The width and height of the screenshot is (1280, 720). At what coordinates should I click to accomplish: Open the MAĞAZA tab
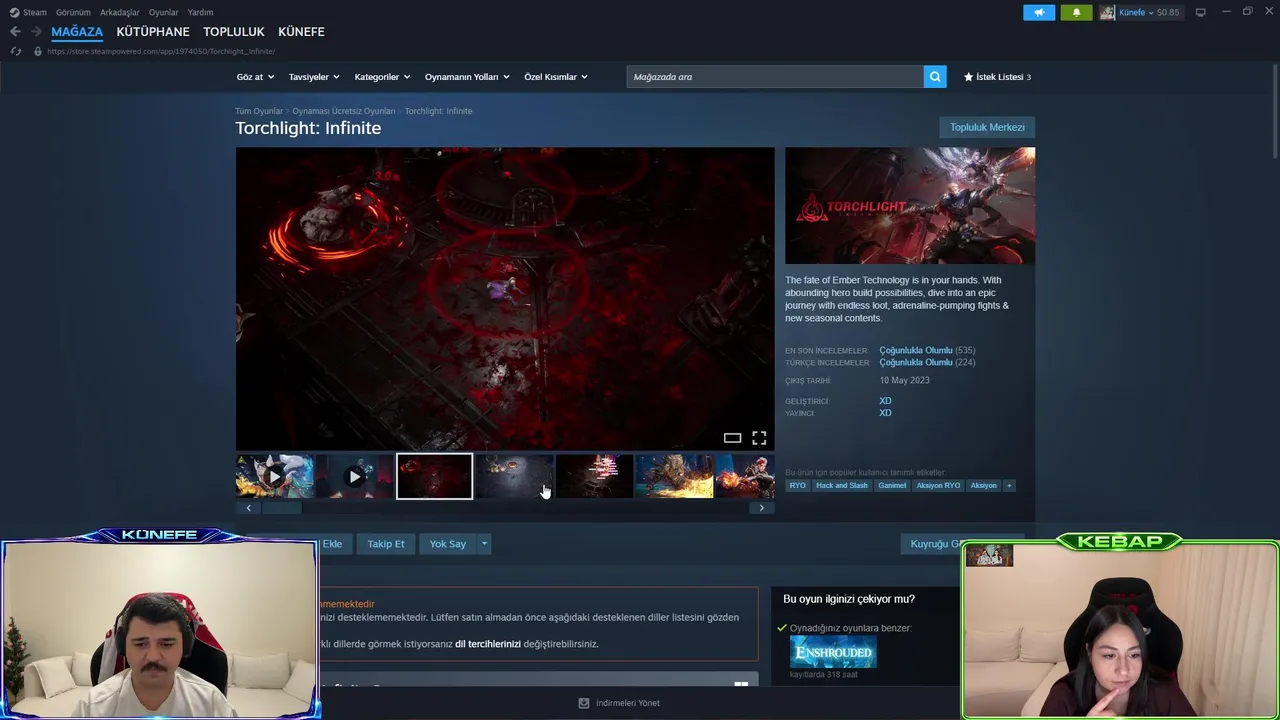click(x=77, y=32)
